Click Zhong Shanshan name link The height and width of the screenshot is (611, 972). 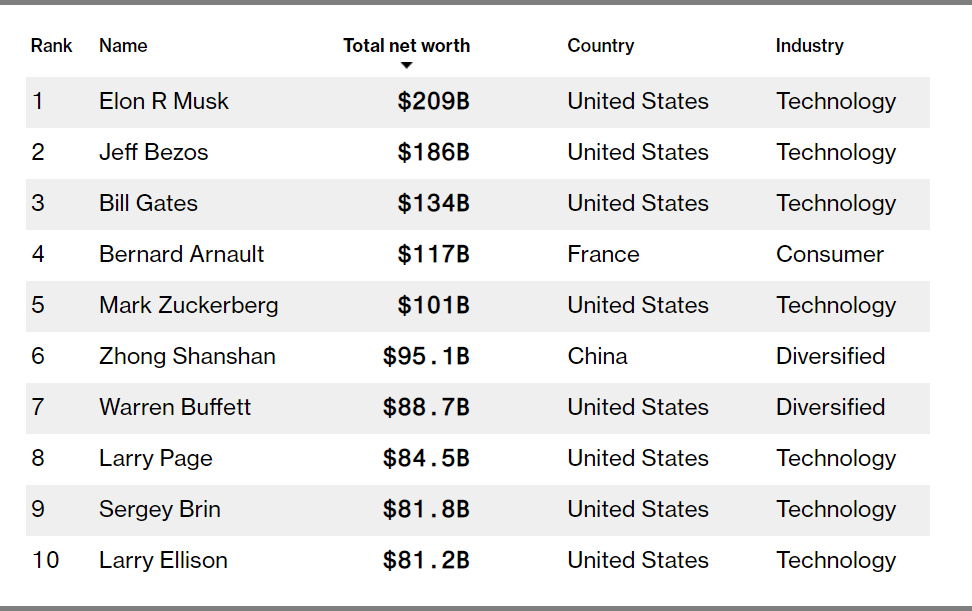[187, 357]
